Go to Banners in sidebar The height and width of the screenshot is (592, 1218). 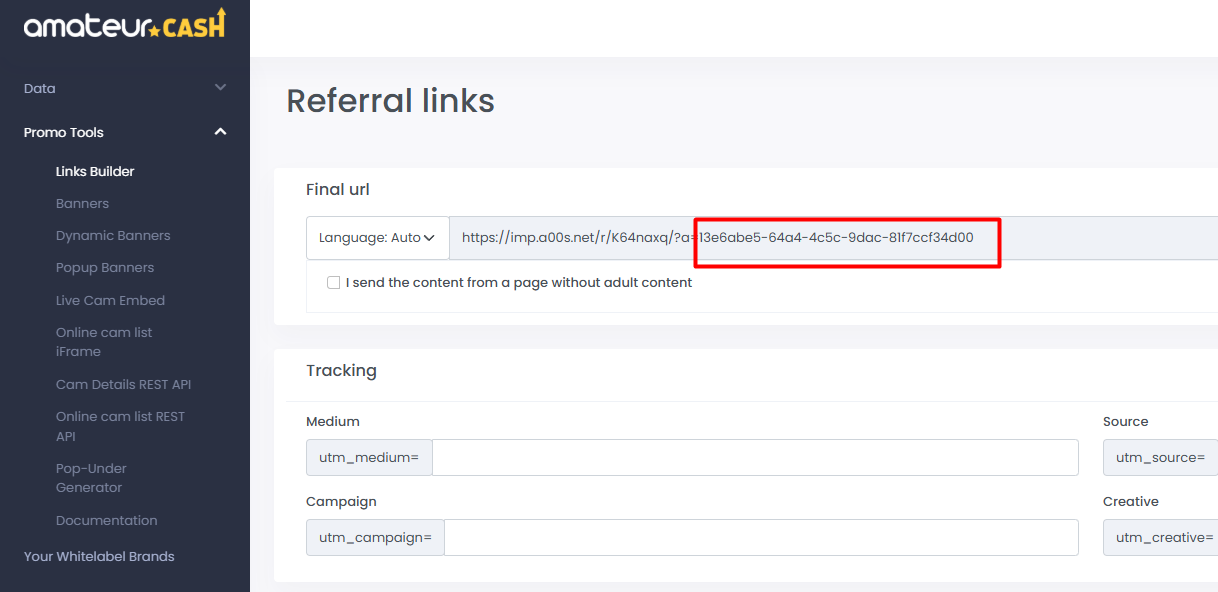point(82,203)
